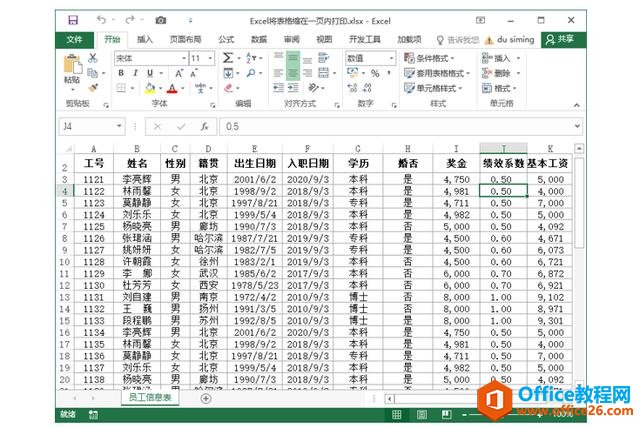Apply the yellow fill color bucket

tap(150, 88)
